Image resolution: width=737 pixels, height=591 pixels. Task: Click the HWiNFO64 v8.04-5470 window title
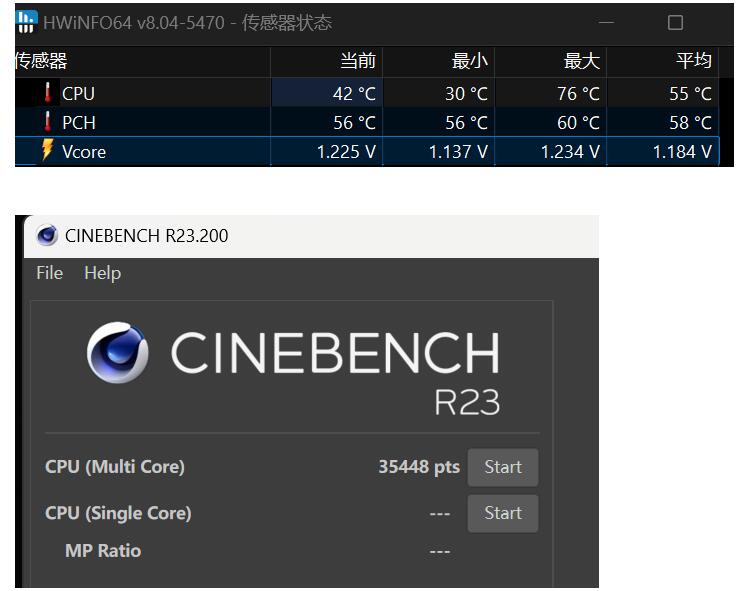coord(188,23)
